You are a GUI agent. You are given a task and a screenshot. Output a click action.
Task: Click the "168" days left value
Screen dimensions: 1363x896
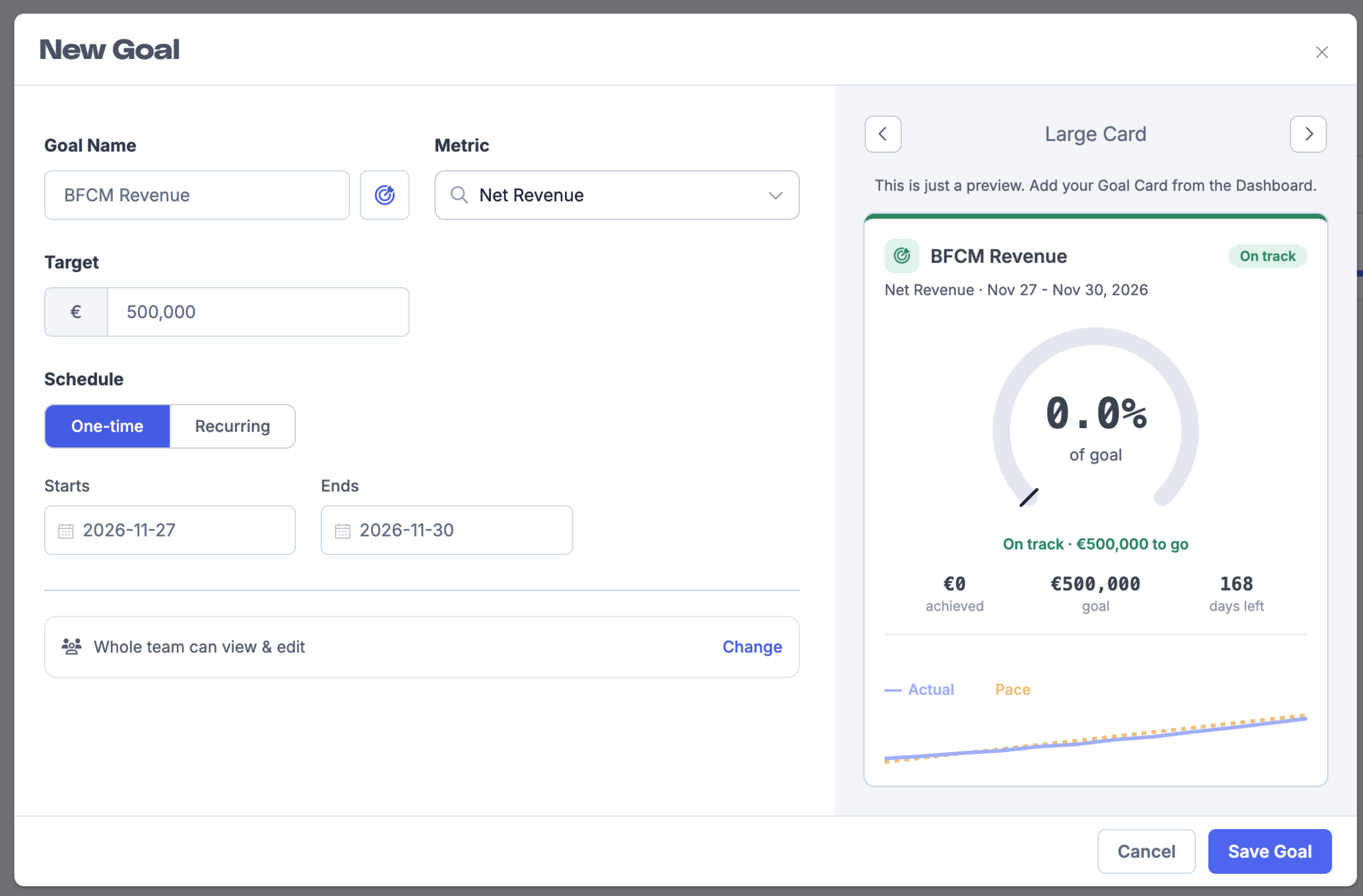pyautogui.click(x=1236, y=584)
